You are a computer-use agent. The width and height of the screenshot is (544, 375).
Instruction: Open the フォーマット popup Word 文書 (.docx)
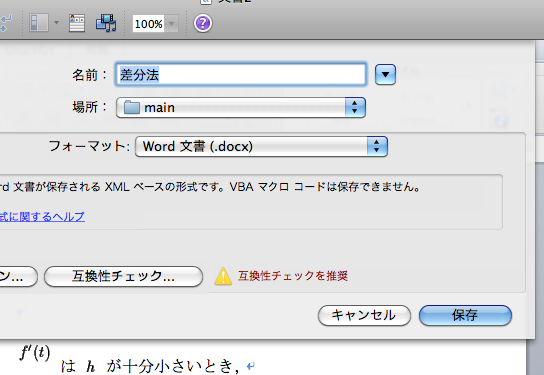(261, 146)
